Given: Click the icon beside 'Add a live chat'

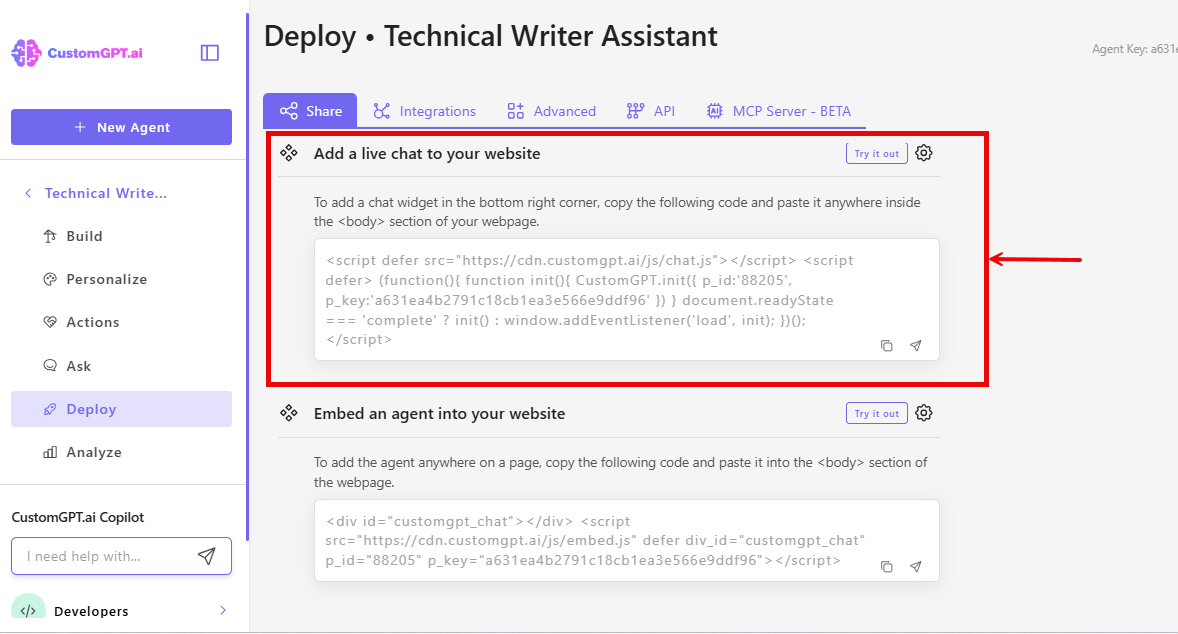Looking at the screenshot, I should click(288, 153).
